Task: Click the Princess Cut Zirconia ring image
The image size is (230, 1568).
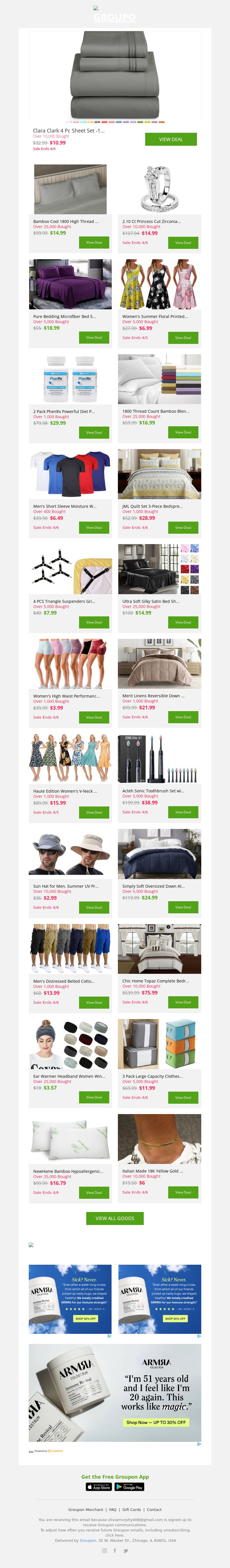Action: 160,189
